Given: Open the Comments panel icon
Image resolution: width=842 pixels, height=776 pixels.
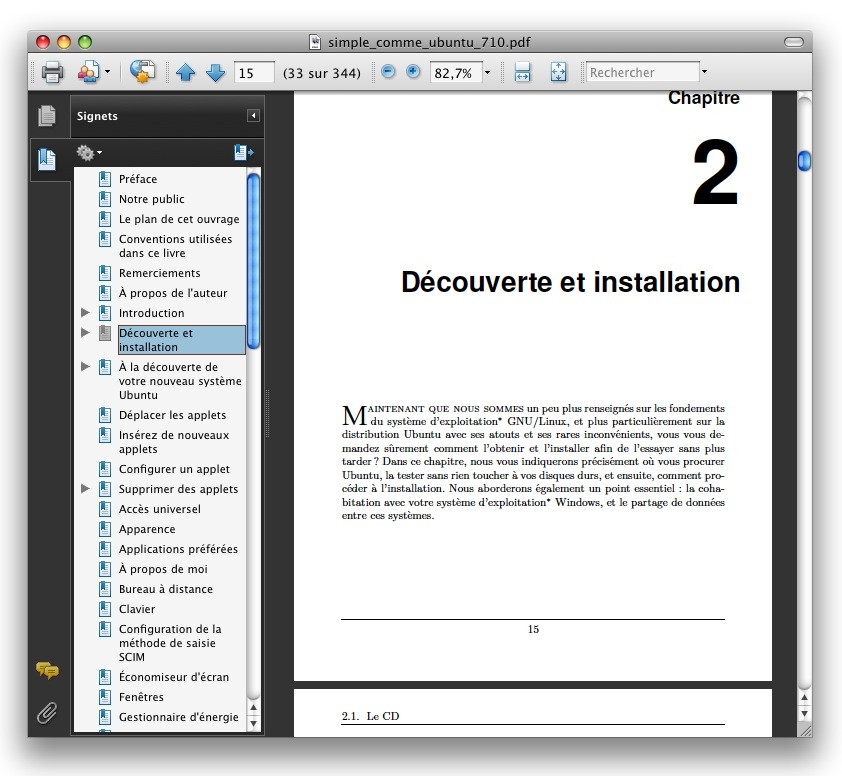Looking at the screenshot, I should click(x=45, y=670).
